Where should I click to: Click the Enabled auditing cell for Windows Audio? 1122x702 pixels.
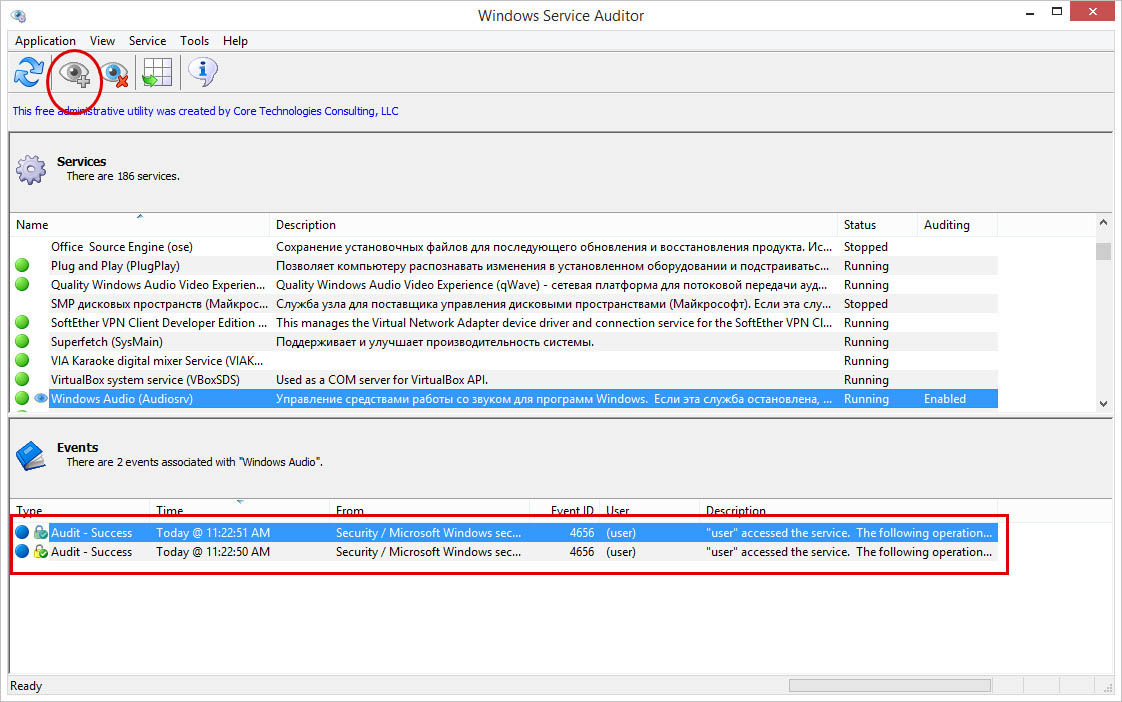pyautogui.click(x=945, y=399)
